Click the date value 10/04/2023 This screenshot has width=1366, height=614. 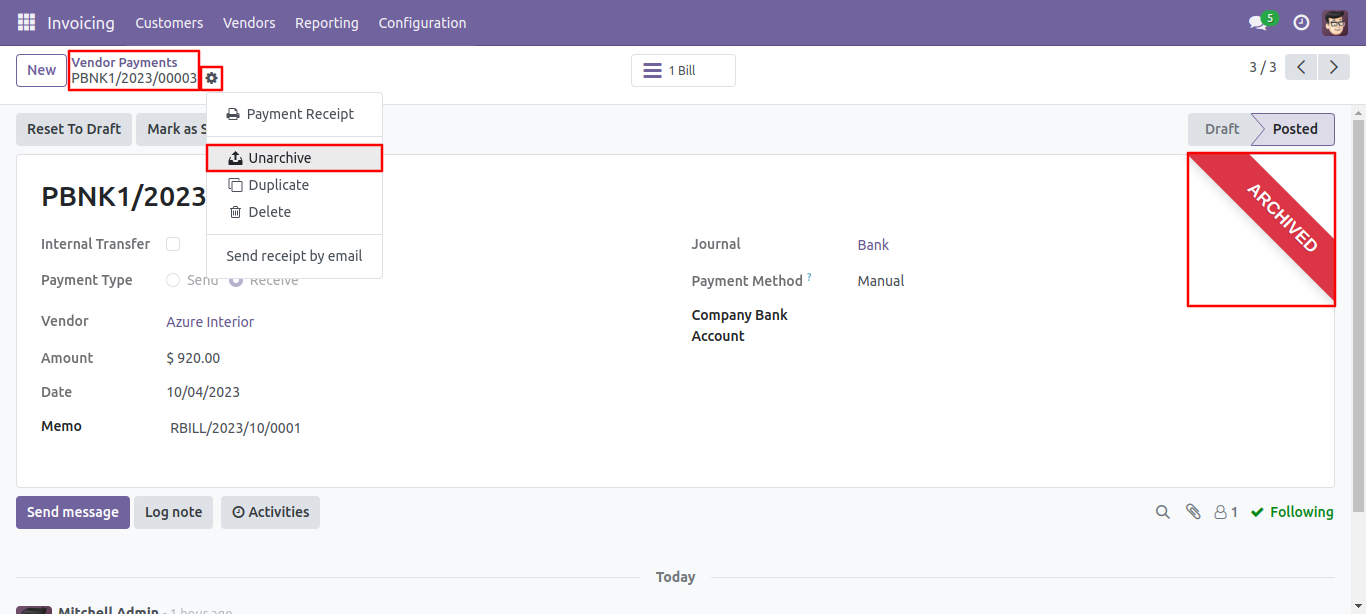tap(203, 392)
